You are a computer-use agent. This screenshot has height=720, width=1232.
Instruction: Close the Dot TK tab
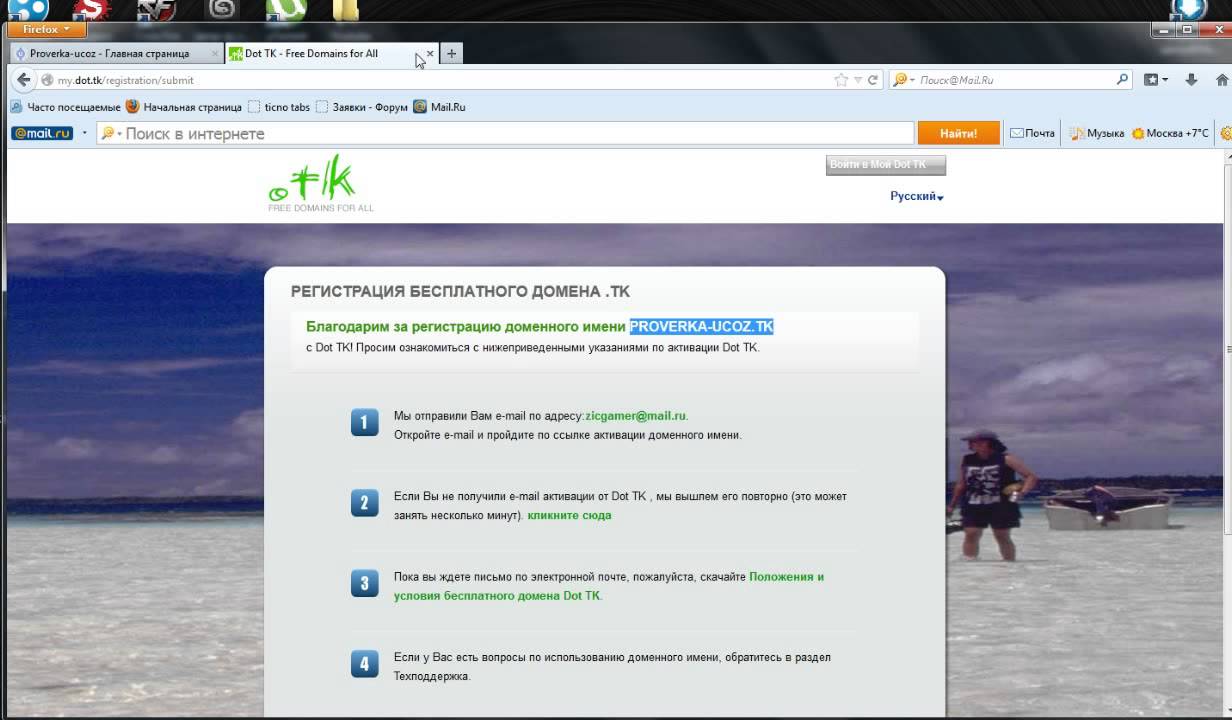(x=430, y=54)
